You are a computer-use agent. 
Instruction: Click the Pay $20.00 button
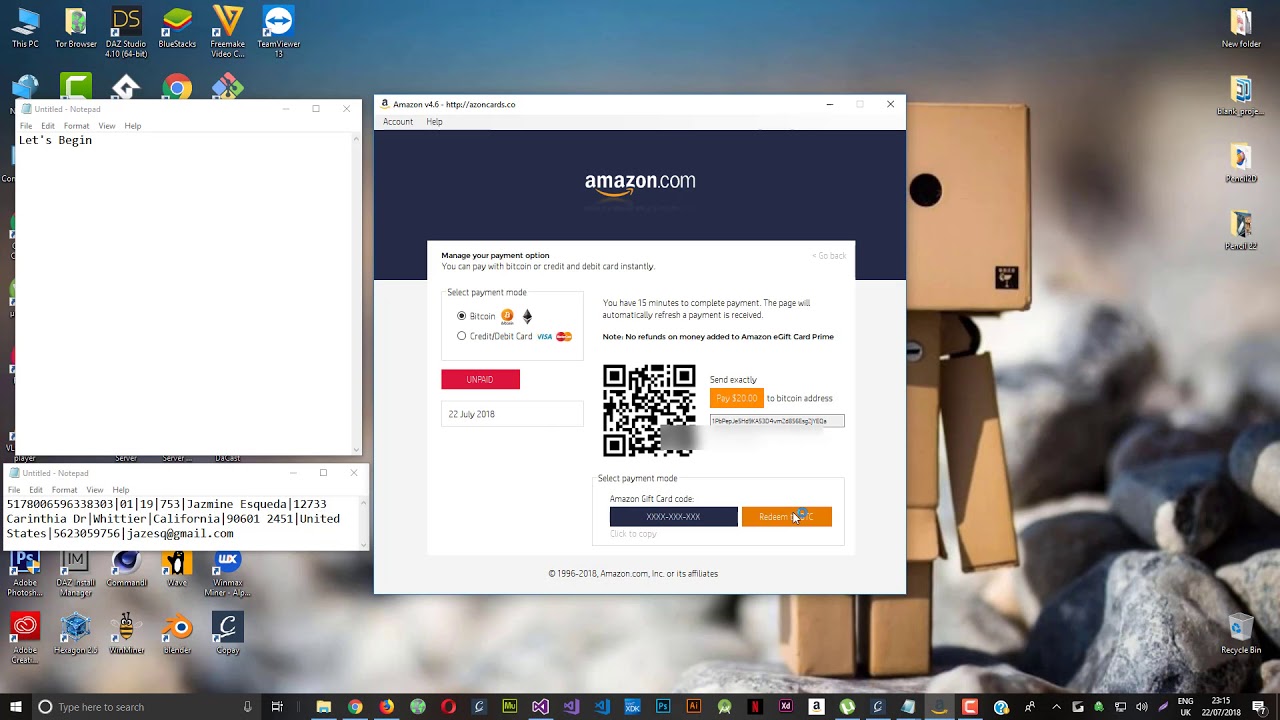pyautogui.click(x=737, y=398)
